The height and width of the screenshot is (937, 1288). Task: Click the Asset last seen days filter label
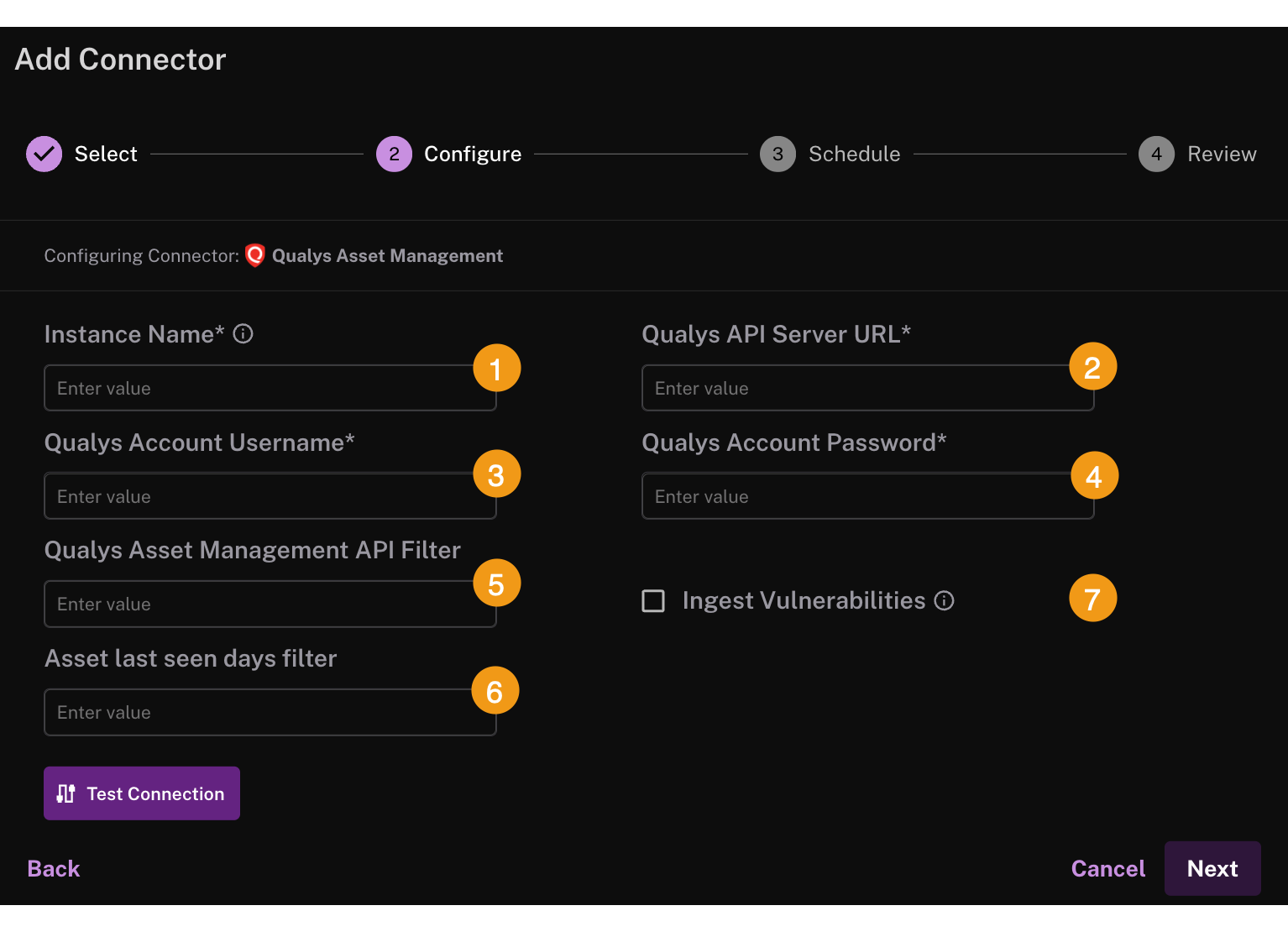[191, 658]
